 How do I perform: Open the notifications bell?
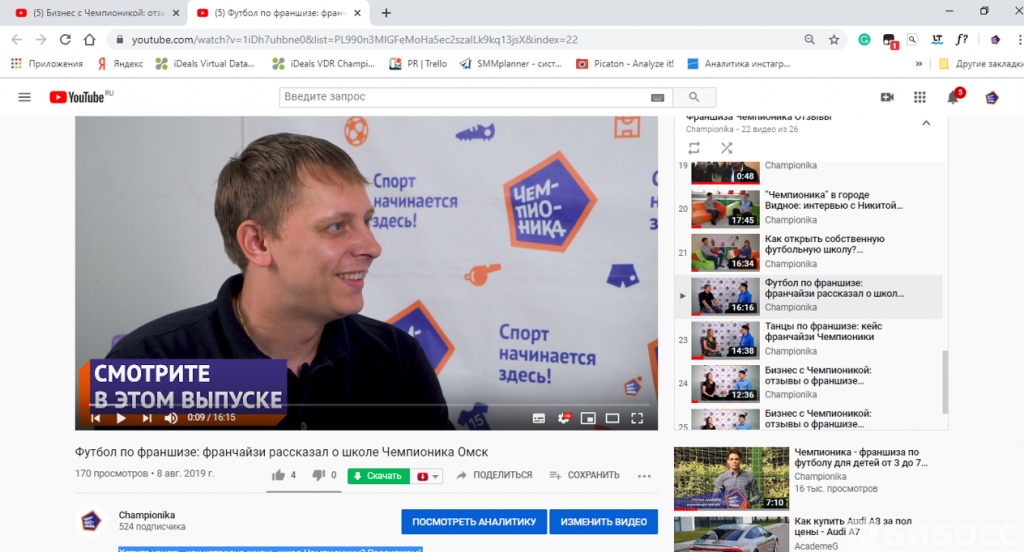pos(953,97)
